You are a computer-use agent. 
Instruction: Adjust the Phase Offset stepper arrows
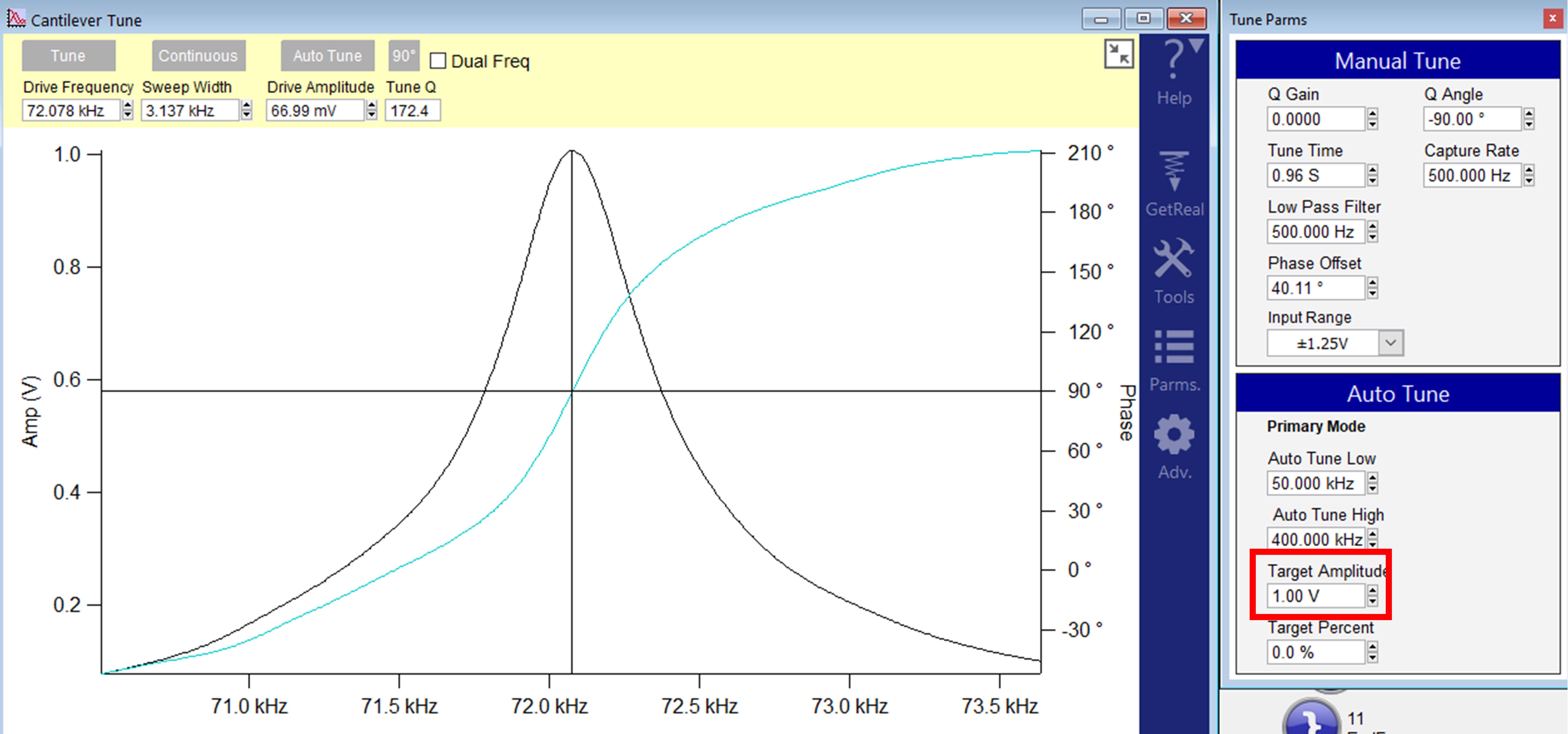(x=1372, y=288)
